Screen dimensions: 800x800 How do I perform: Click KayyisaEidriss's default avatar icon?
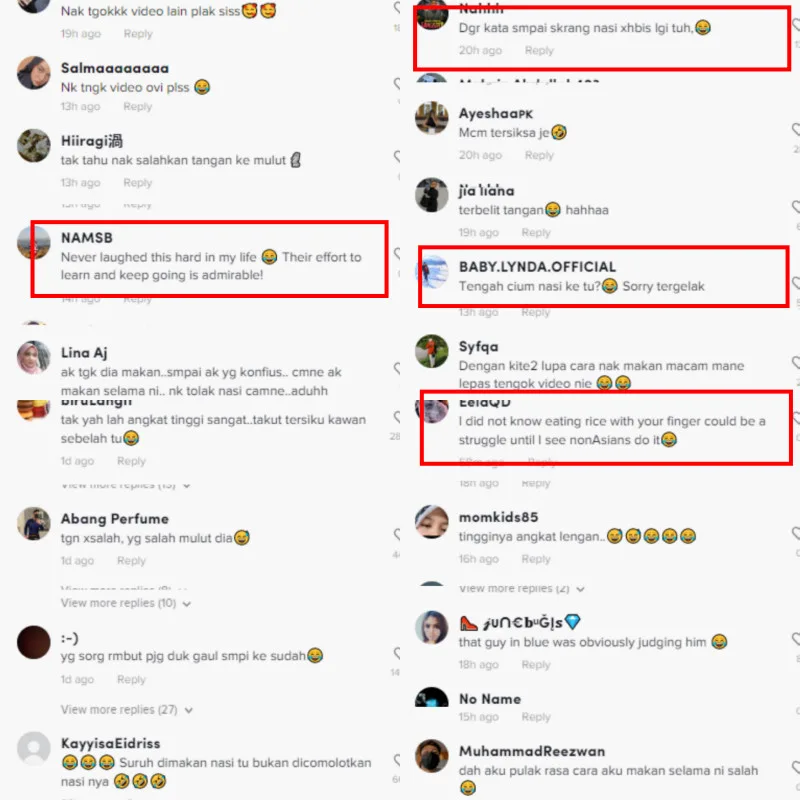click(x=34, y=748)
